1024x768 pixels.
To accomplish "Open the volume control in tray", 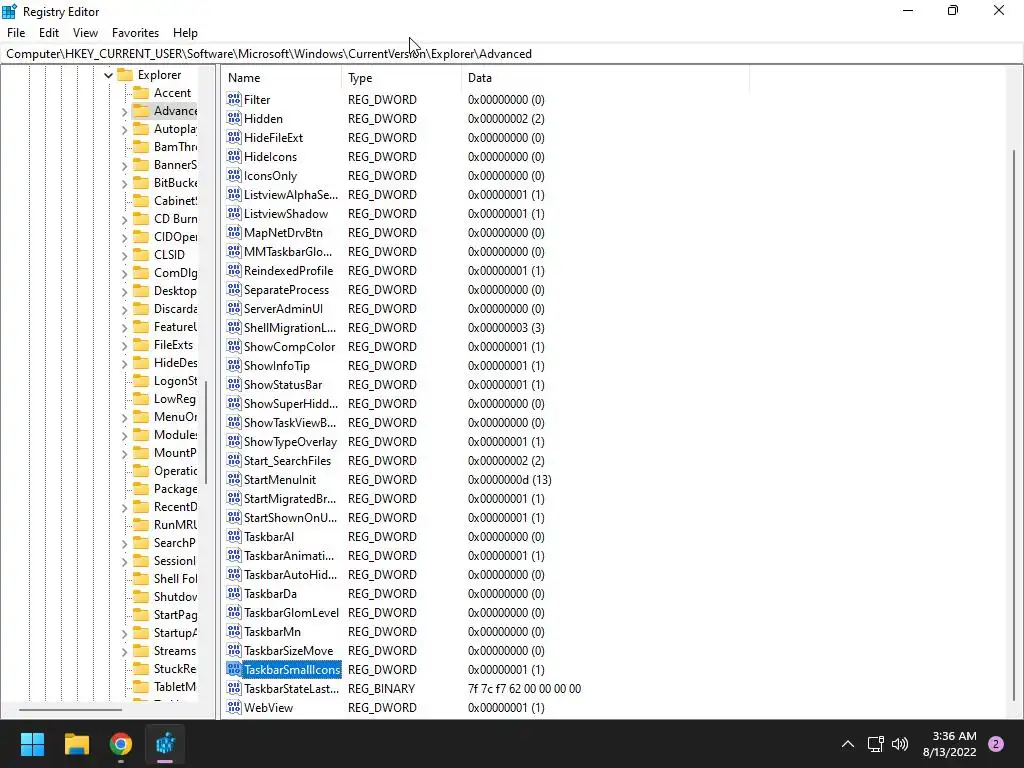I will point(900,744).
